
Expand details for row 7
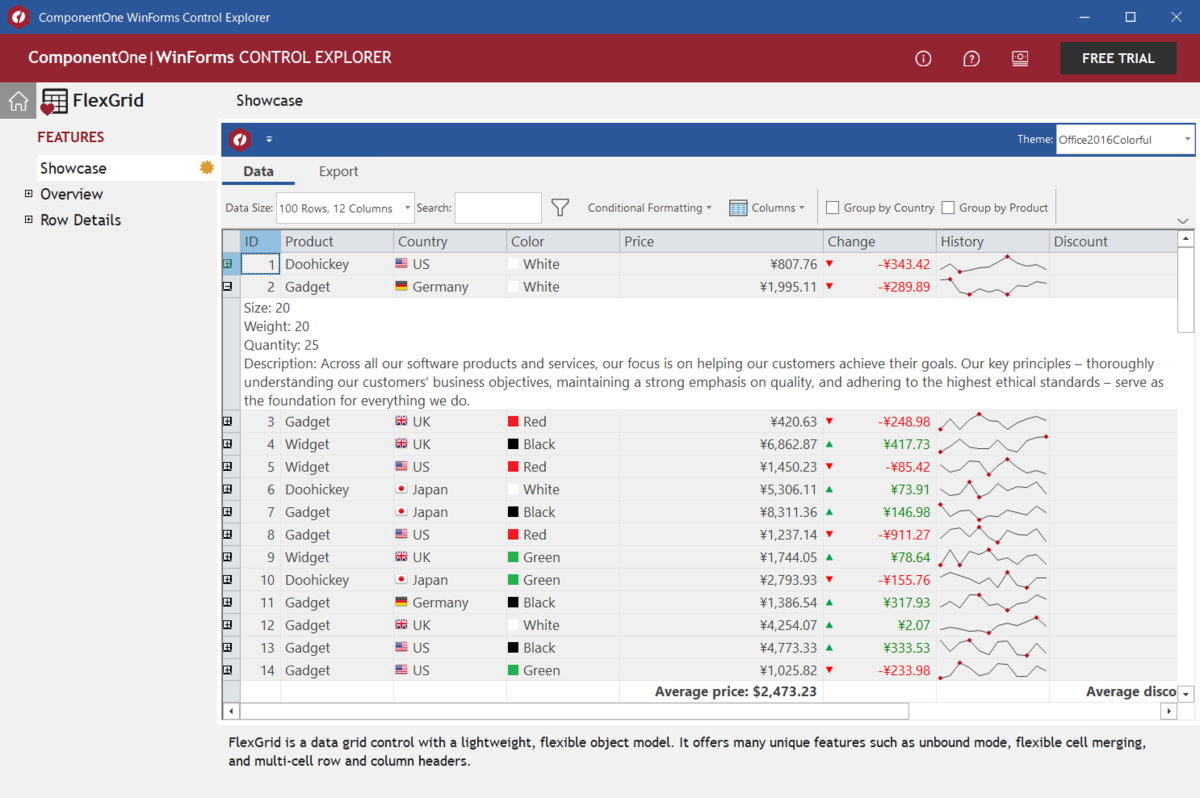pyautogui.click(x=228, y=512)
